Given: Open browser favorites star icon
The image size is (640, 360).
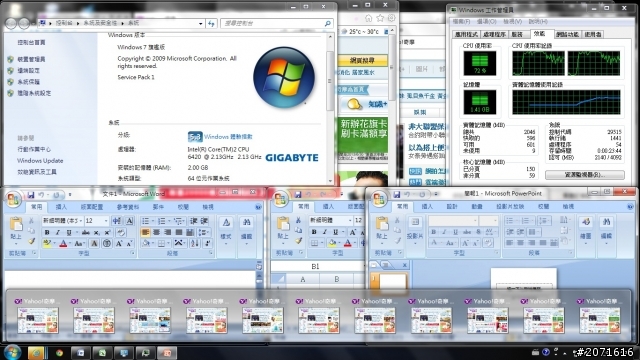Looking at the screenshot, I should pyautogui.click(x=380, y=18).
